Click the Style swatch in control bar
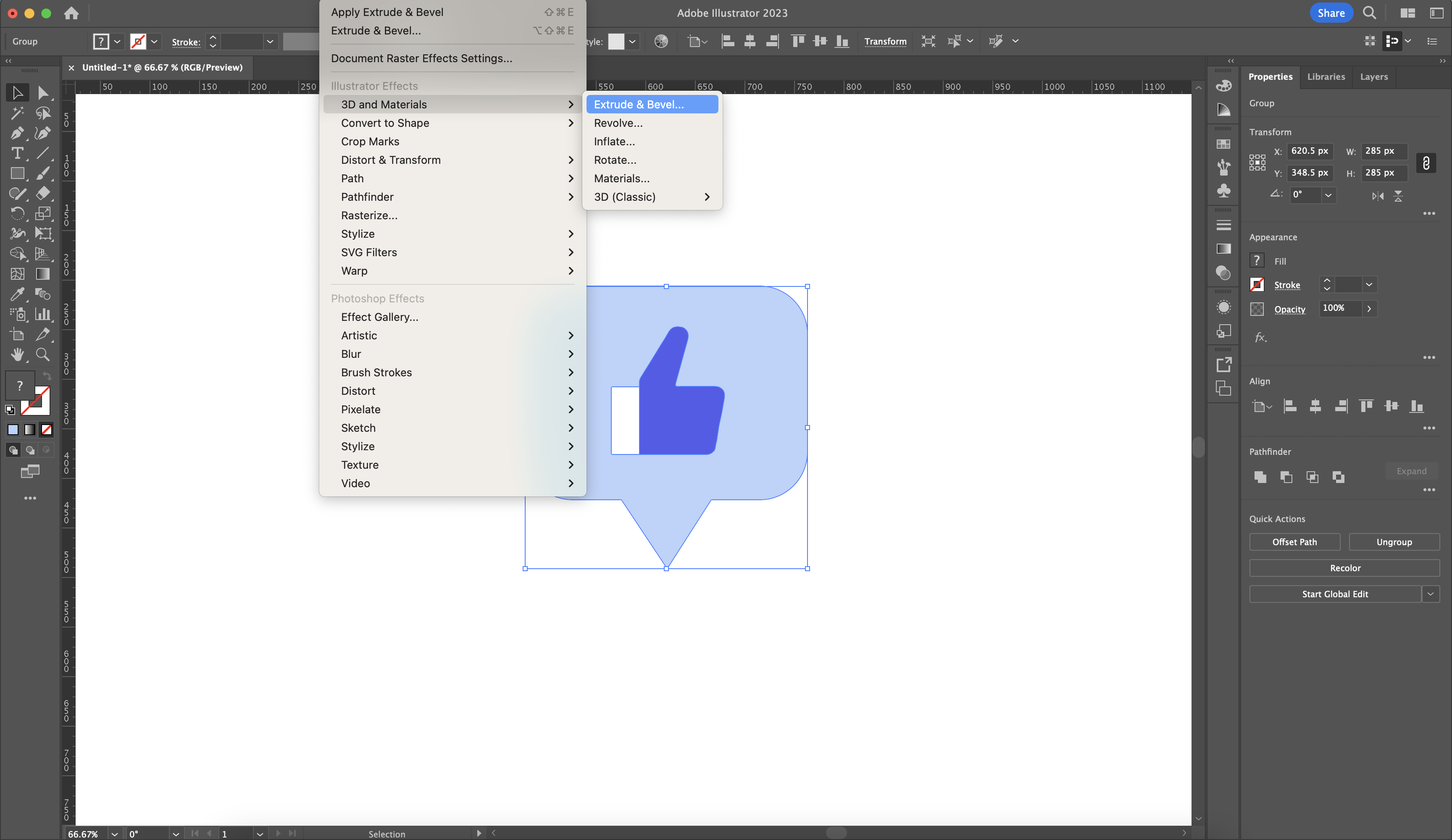 616,42
